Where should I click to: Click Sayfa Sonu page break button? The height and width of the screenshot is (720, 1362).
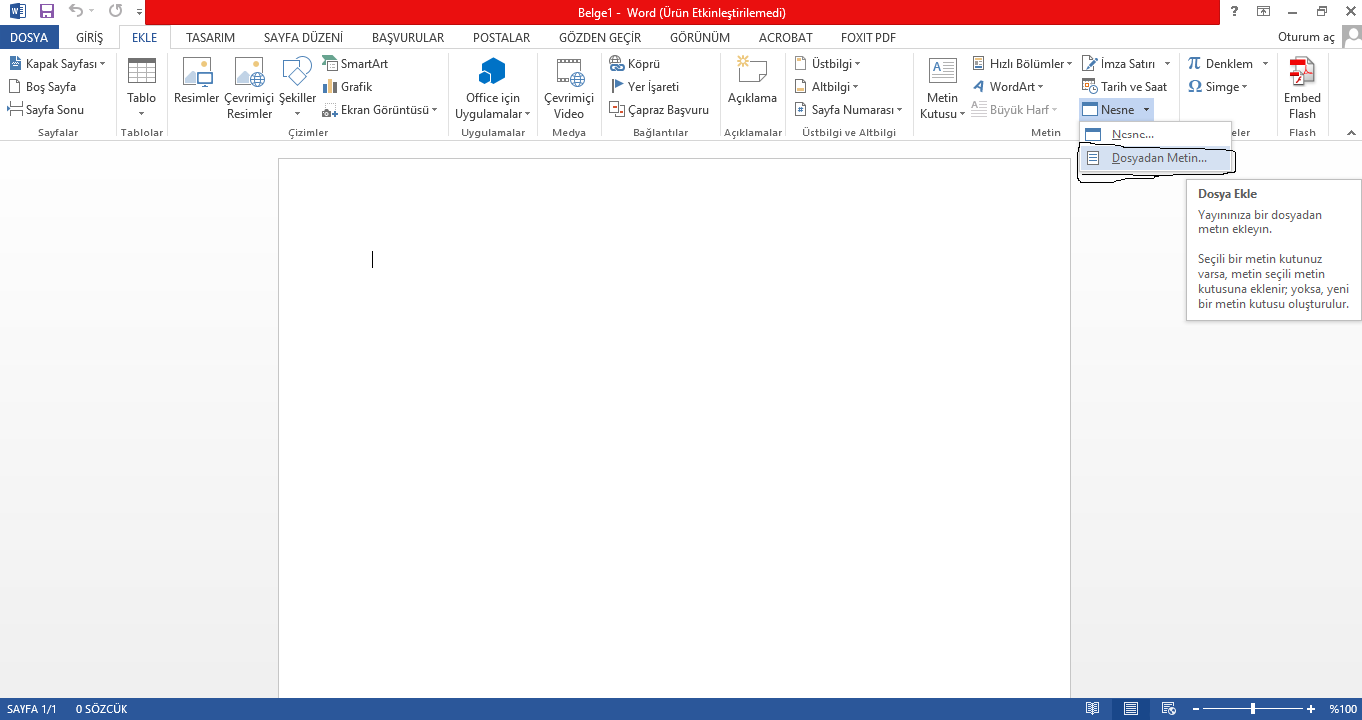(46, 110)
